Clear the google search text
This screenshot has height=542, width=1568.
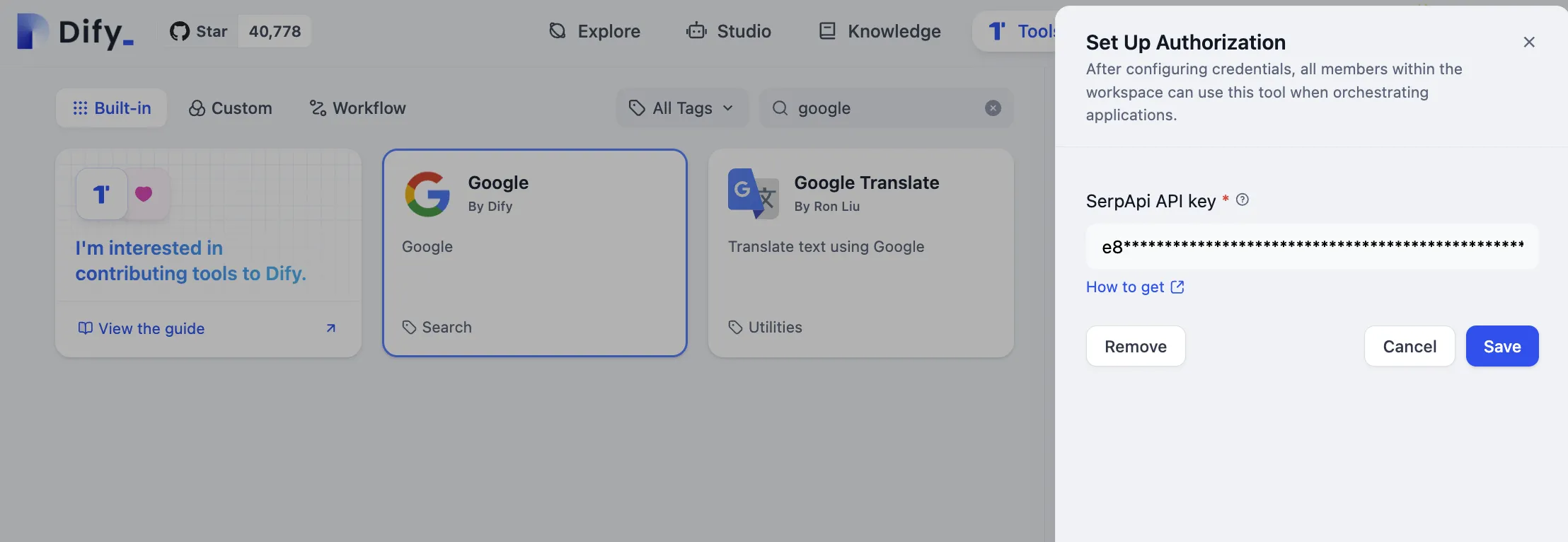[x=993, y=108]
